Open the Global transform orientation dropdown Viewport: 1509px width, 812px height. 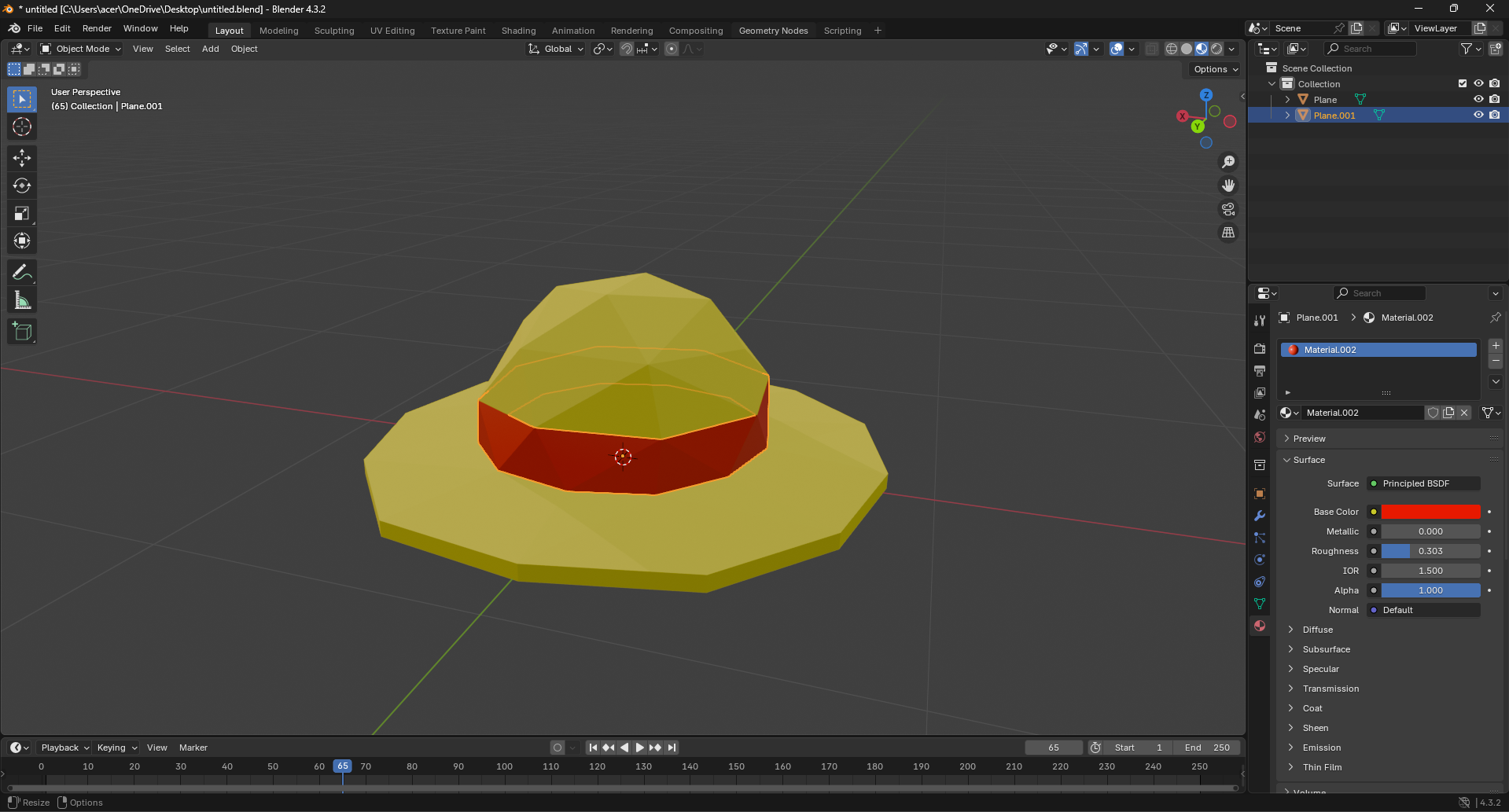coord(557,49)
